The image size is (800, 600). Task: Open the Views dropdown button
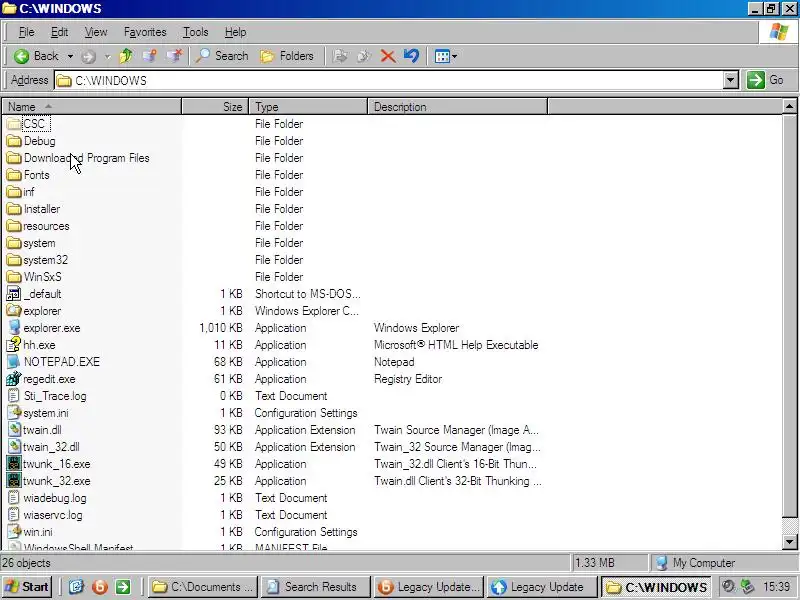tap(445, 56)
